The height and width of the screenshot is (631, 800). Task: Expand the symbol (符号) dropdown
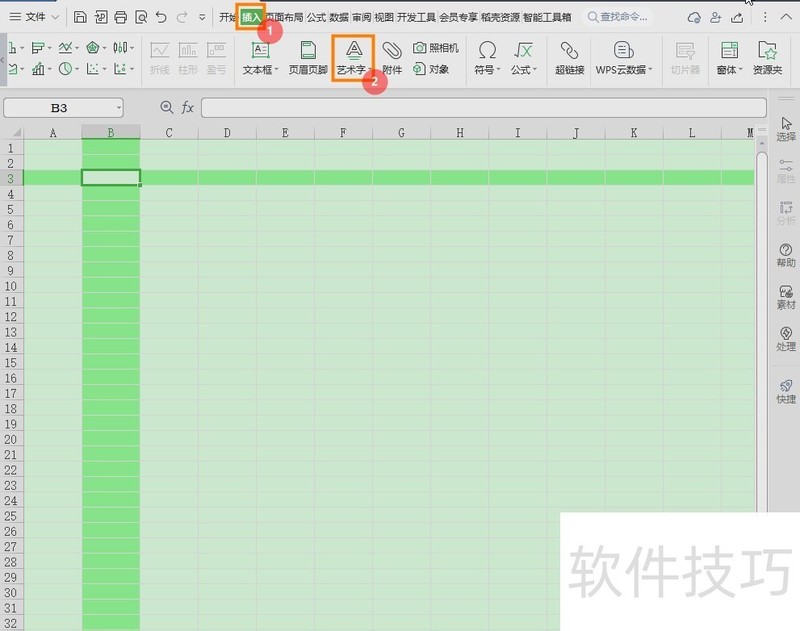coord(497,68)
